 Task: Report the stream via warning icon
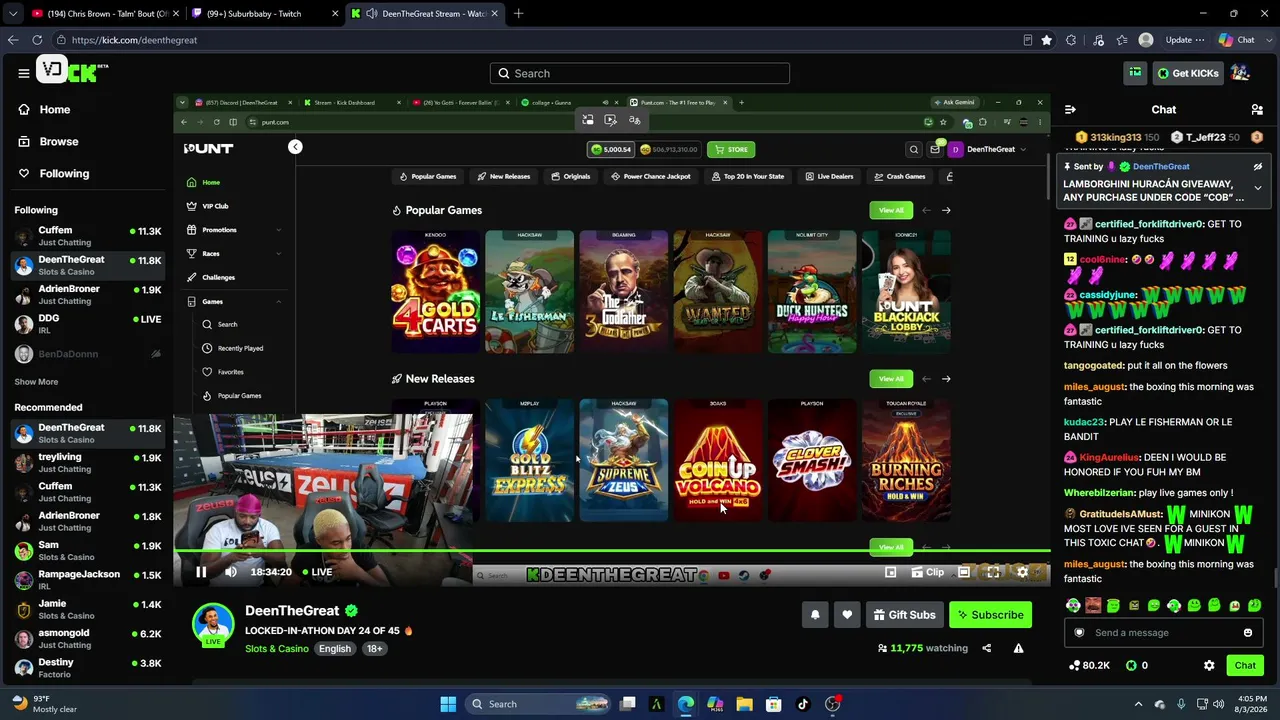point(1018,648)
